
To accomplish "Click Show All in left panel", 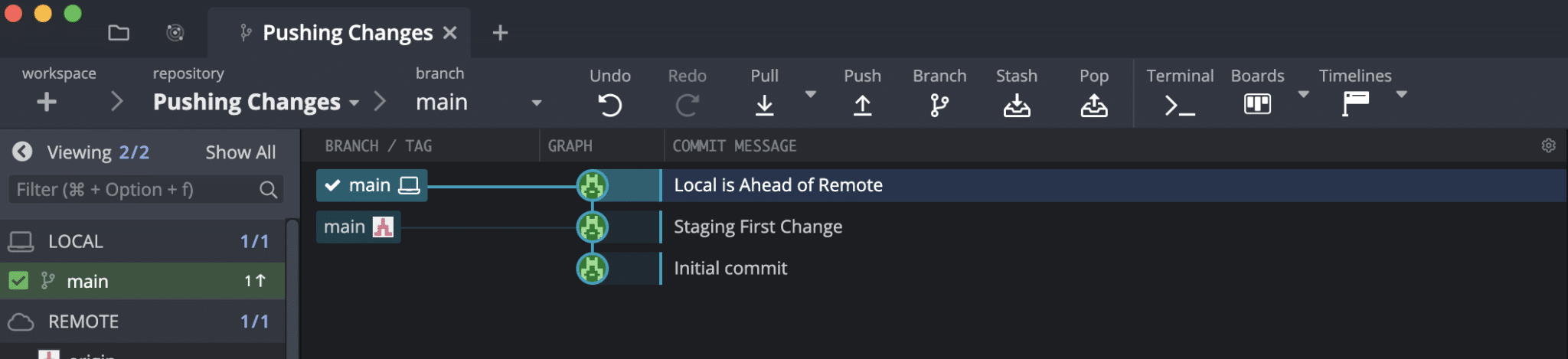I will 240,152.
